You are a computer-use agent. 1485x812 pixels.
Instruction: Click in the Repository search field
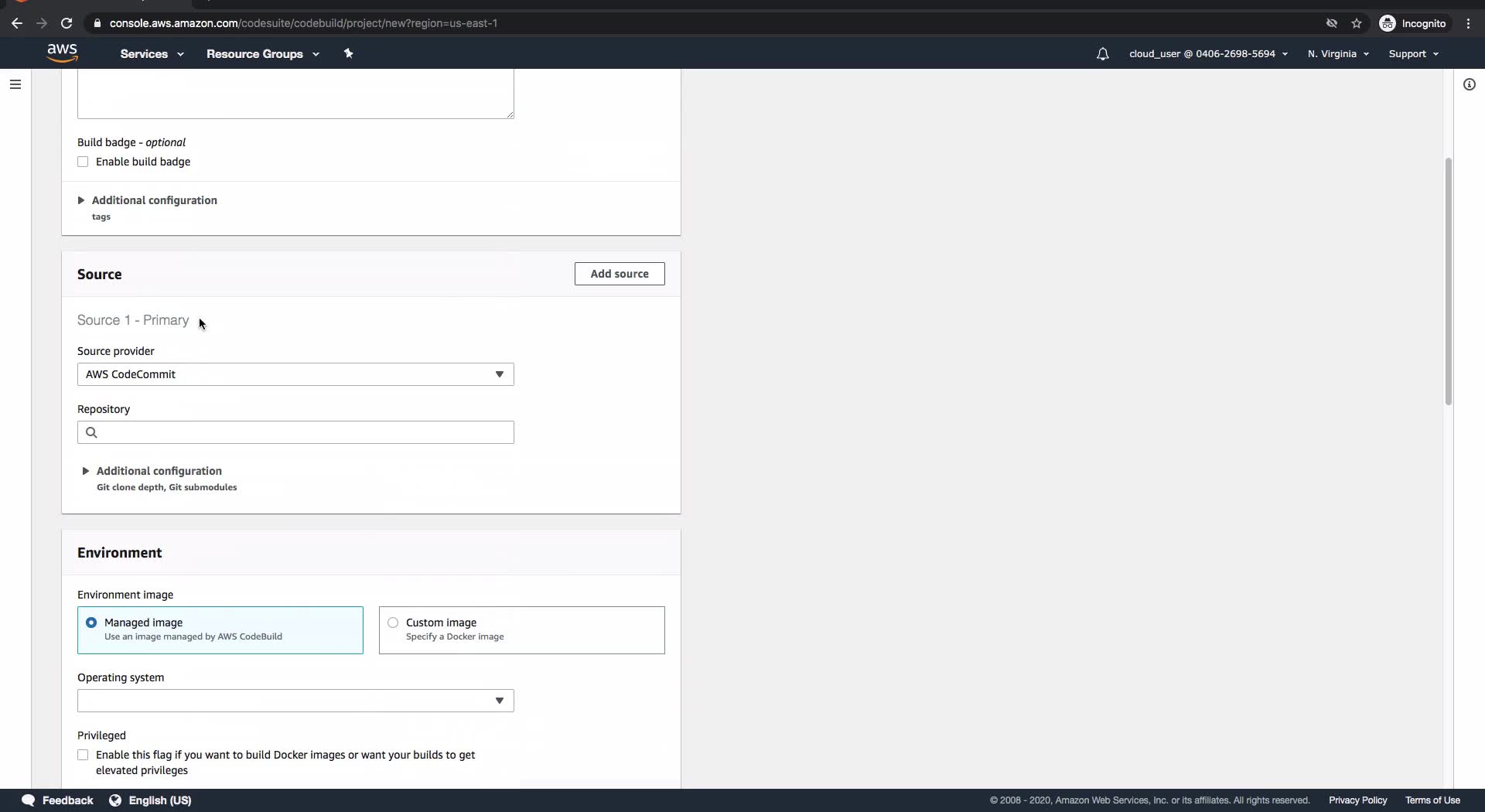point(295,432)
